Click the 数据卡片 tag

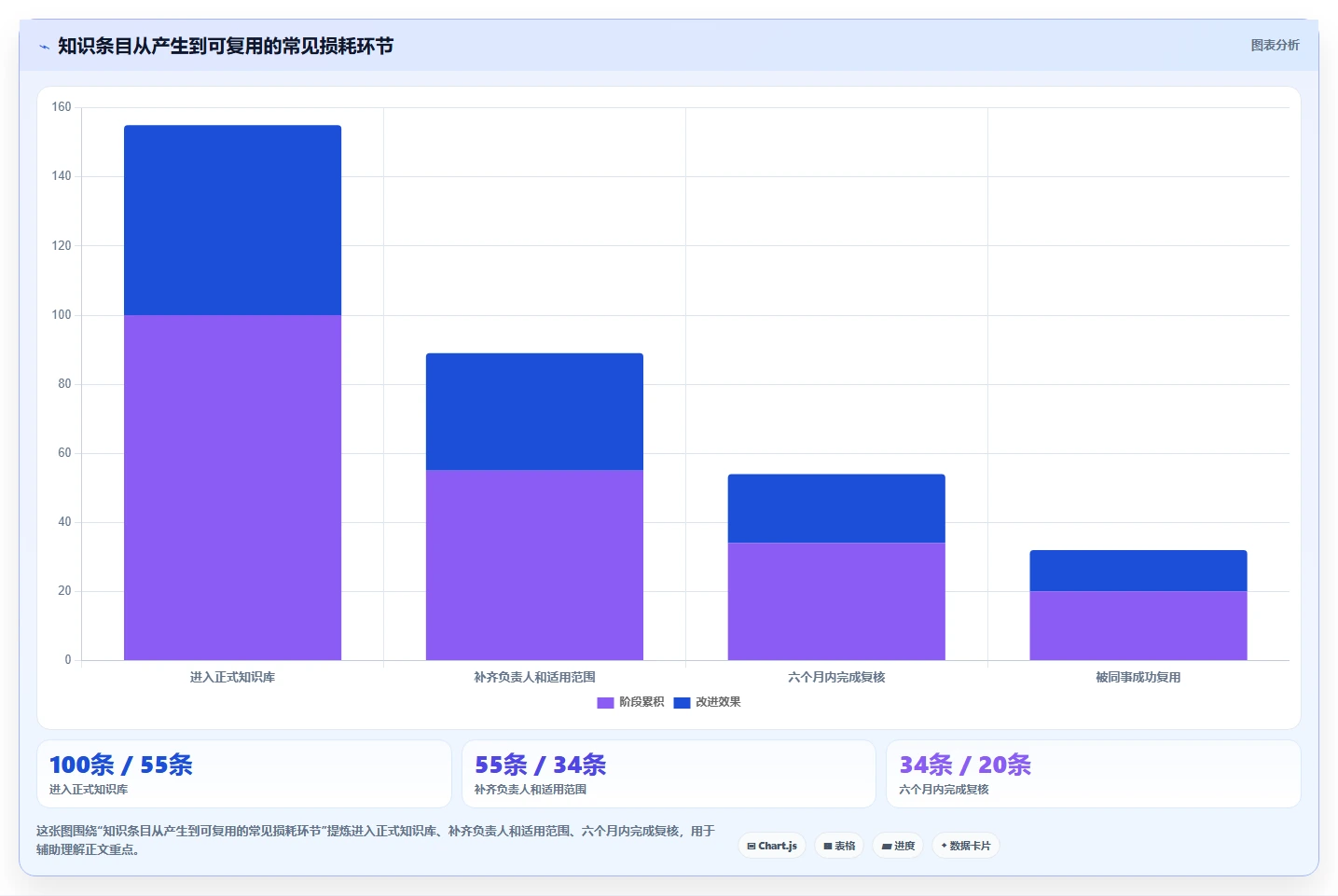[x=966, y=846]
